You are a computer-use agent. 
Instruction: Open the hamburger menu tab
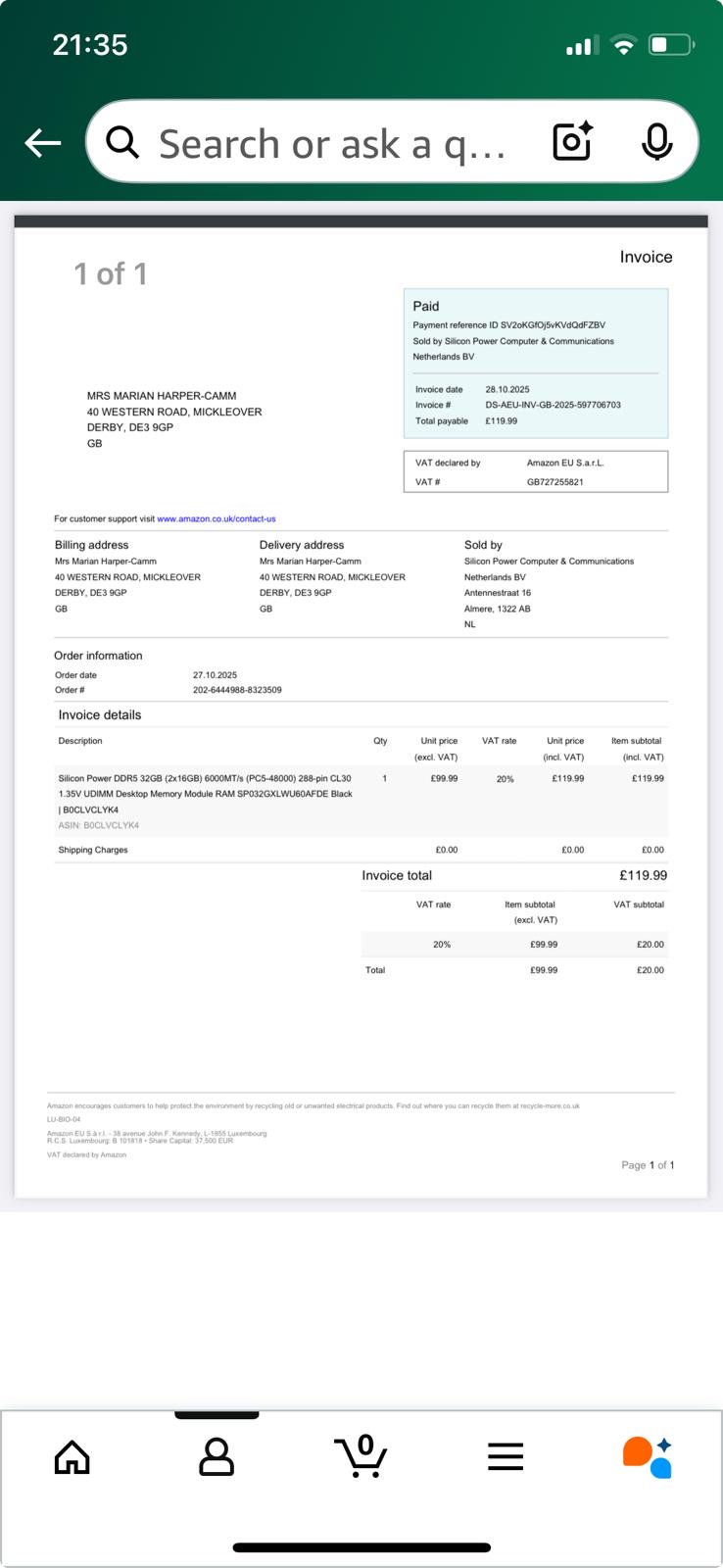(x=506, y=1457)
